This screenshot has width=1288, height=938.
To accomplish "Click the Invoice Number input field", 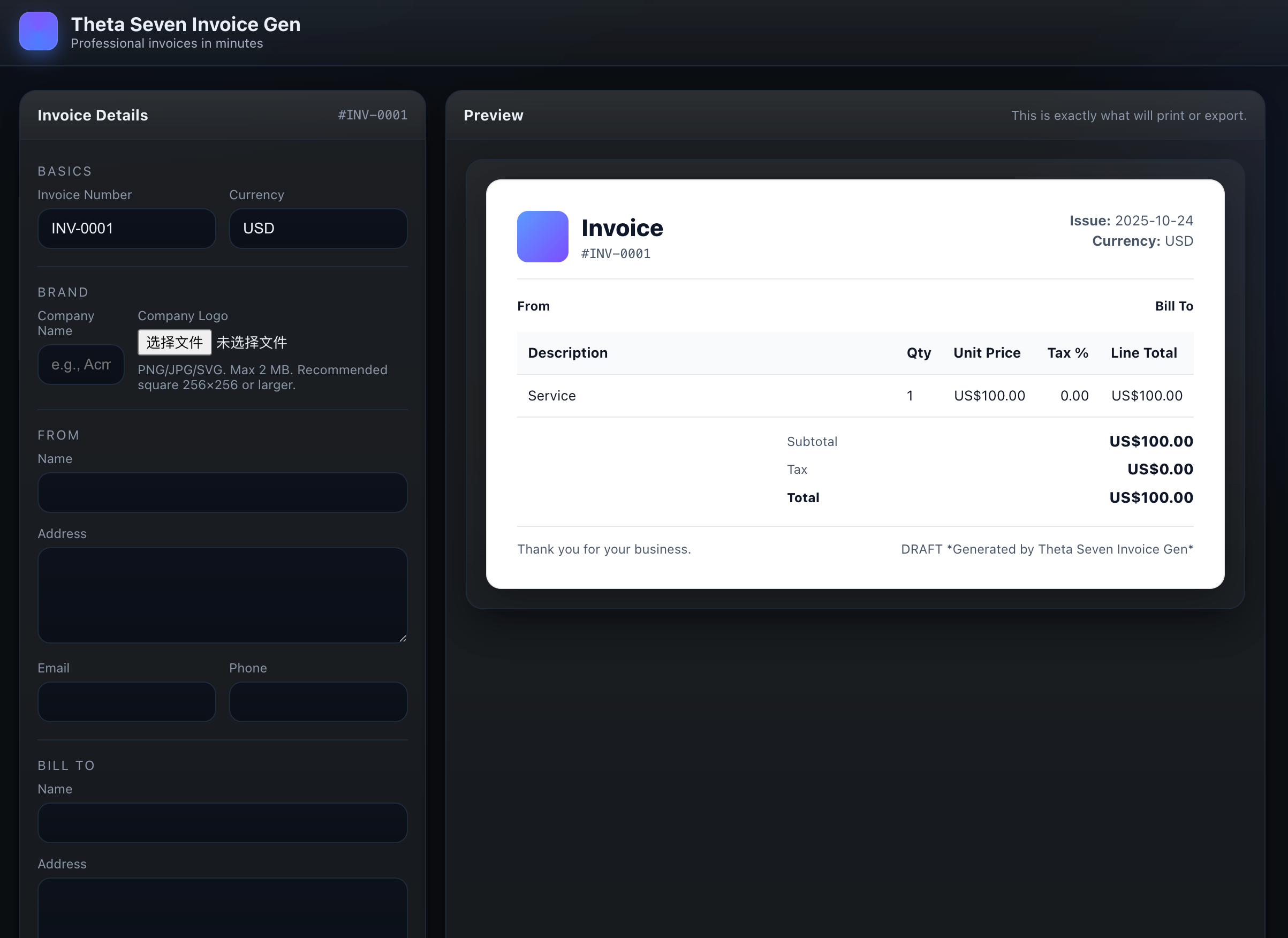I will click(x=126, y=228).
